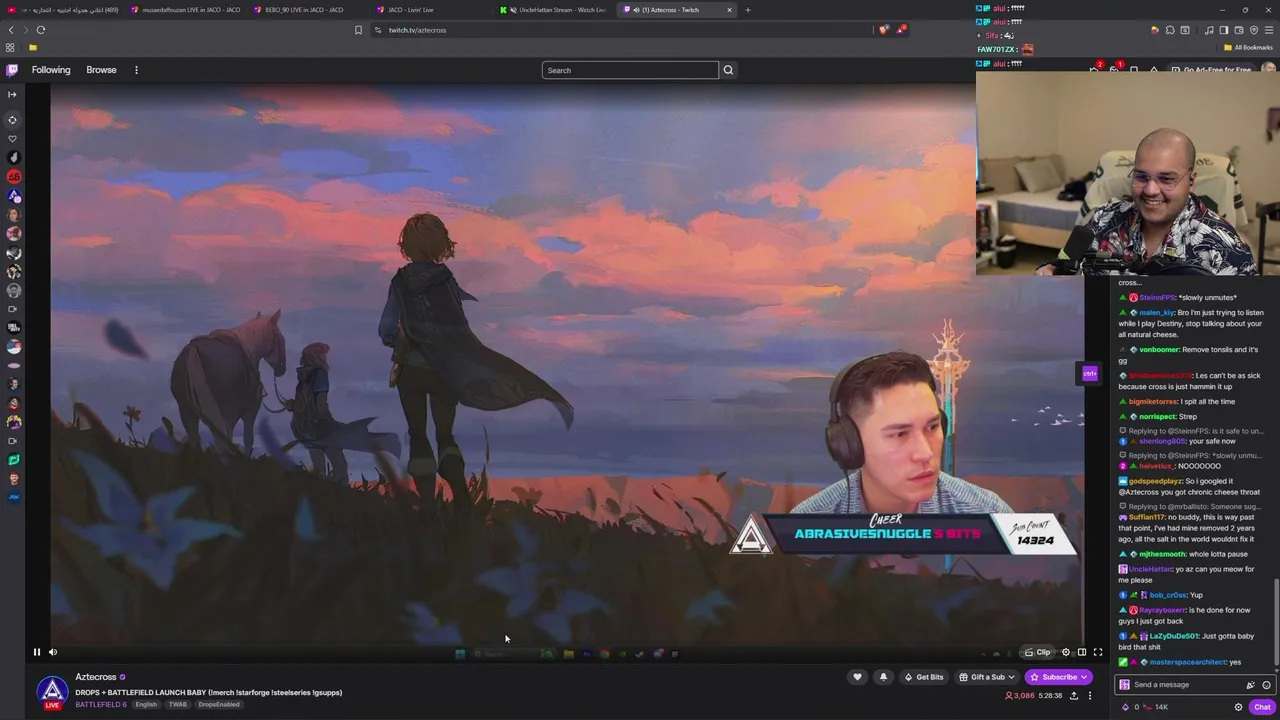This screenshot has height=720, width=1280.
Task: Click username UncleHattan in chat
Action: click(x=1150, y=569)
